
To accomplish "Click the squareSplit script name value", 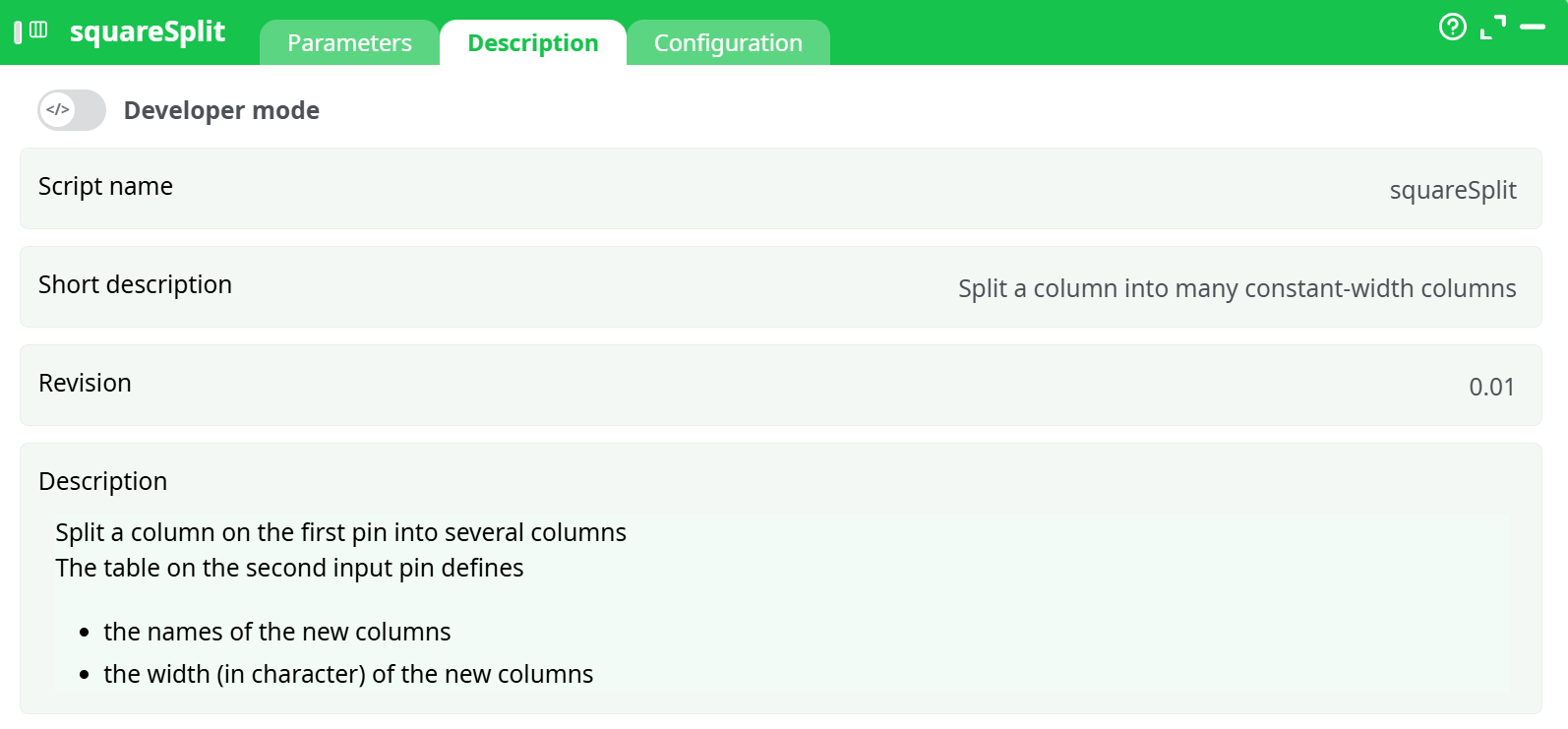I will [1452, 190].
